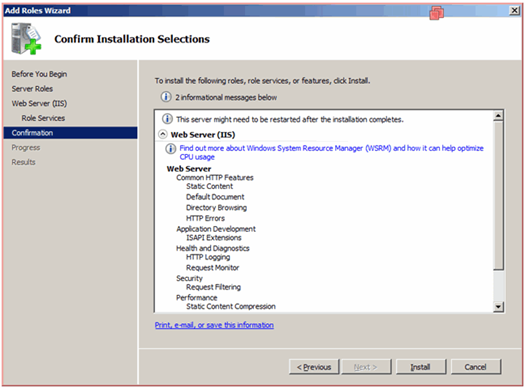Click info icon beside '2 informational messages below'
Image resolution: width=525 pixels, height=389 pixels.
click(165, 97)
